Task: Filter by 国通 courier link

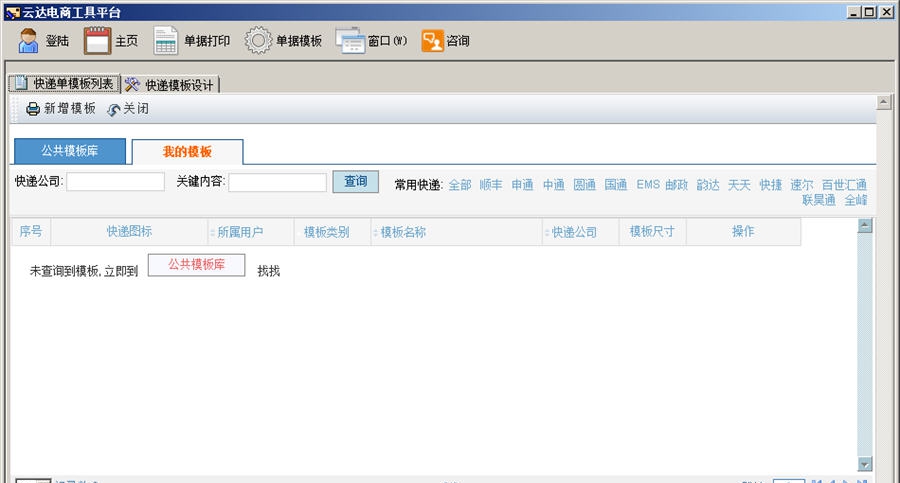Action: point(615,185)
